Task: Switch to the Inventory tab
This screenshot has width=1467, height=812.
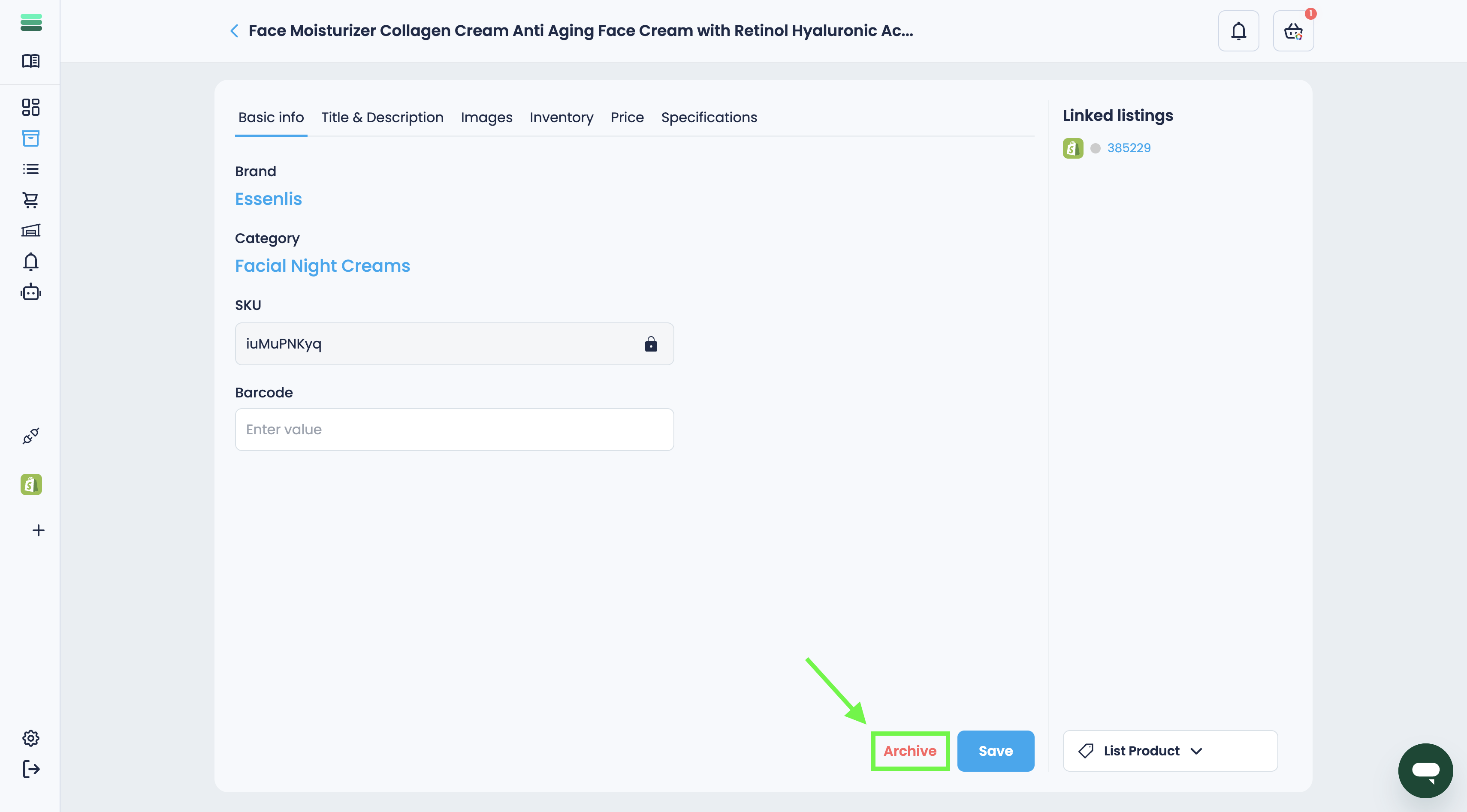Action: pyautogui.click(x=561, y=117)
